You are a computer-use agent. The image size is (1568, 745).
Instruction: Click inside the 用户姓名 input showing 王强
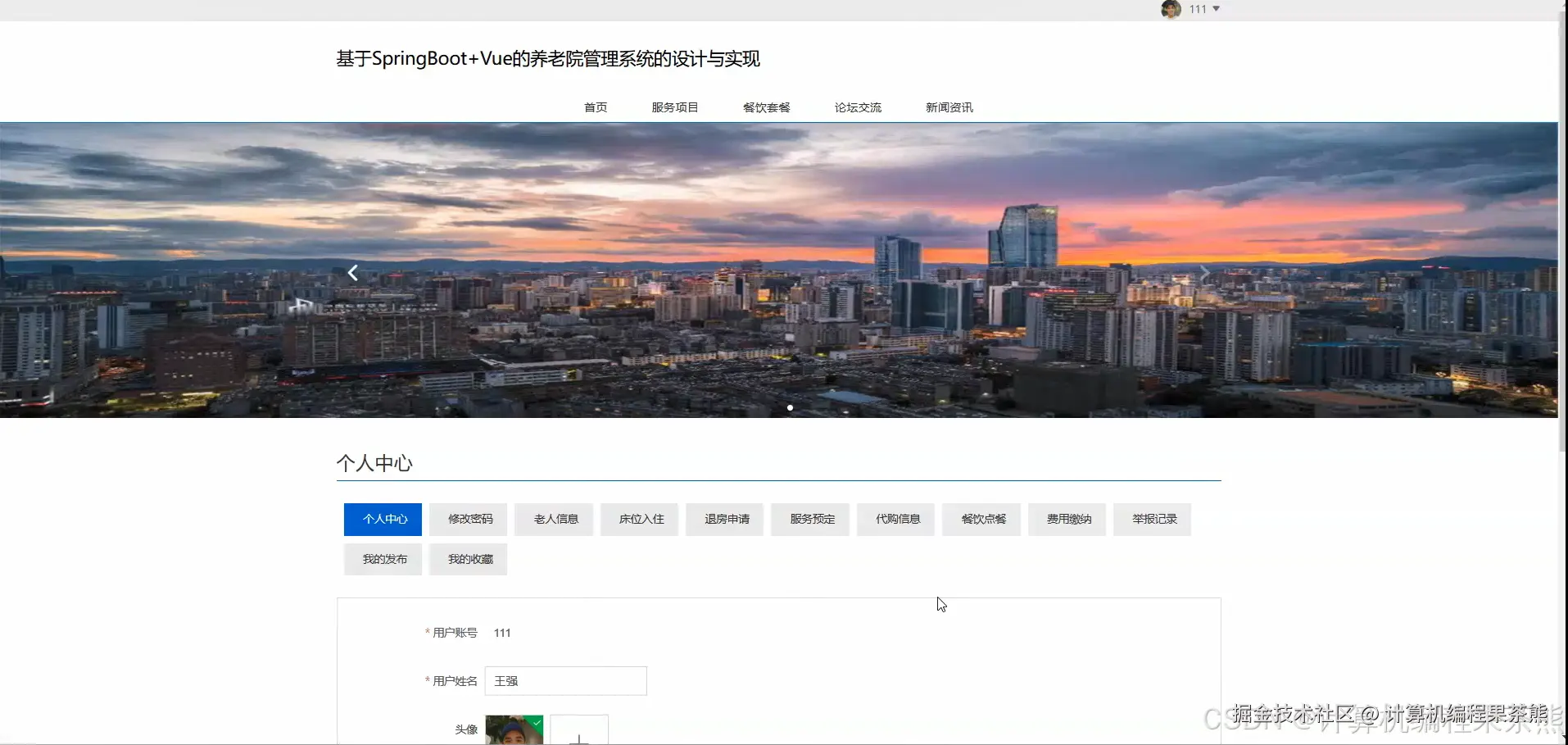click(x=567, y=680)
